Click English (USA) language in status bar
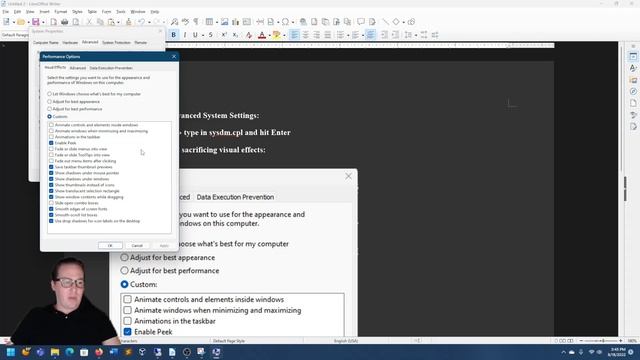The image size is (640, 360). (346, 340)
